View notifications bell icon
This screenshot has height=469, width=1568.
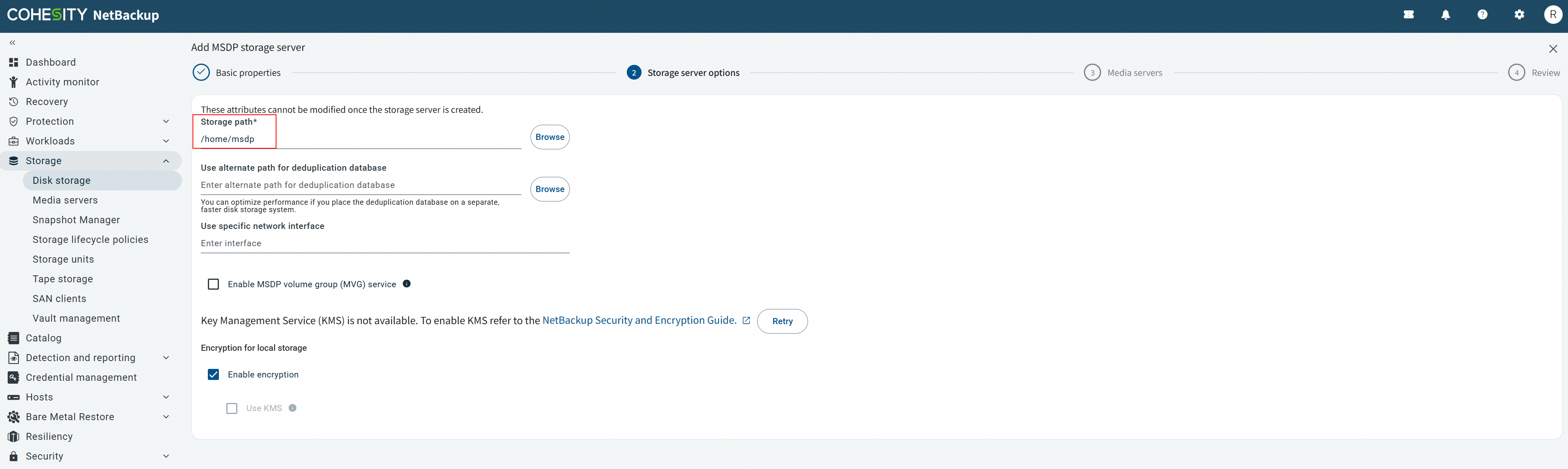tap(1446, 15)
